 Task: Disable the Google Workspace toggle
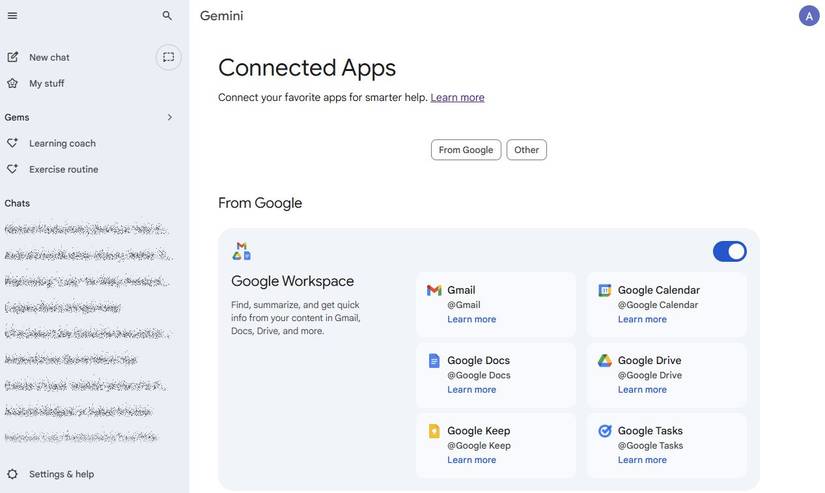pos(729,252)
